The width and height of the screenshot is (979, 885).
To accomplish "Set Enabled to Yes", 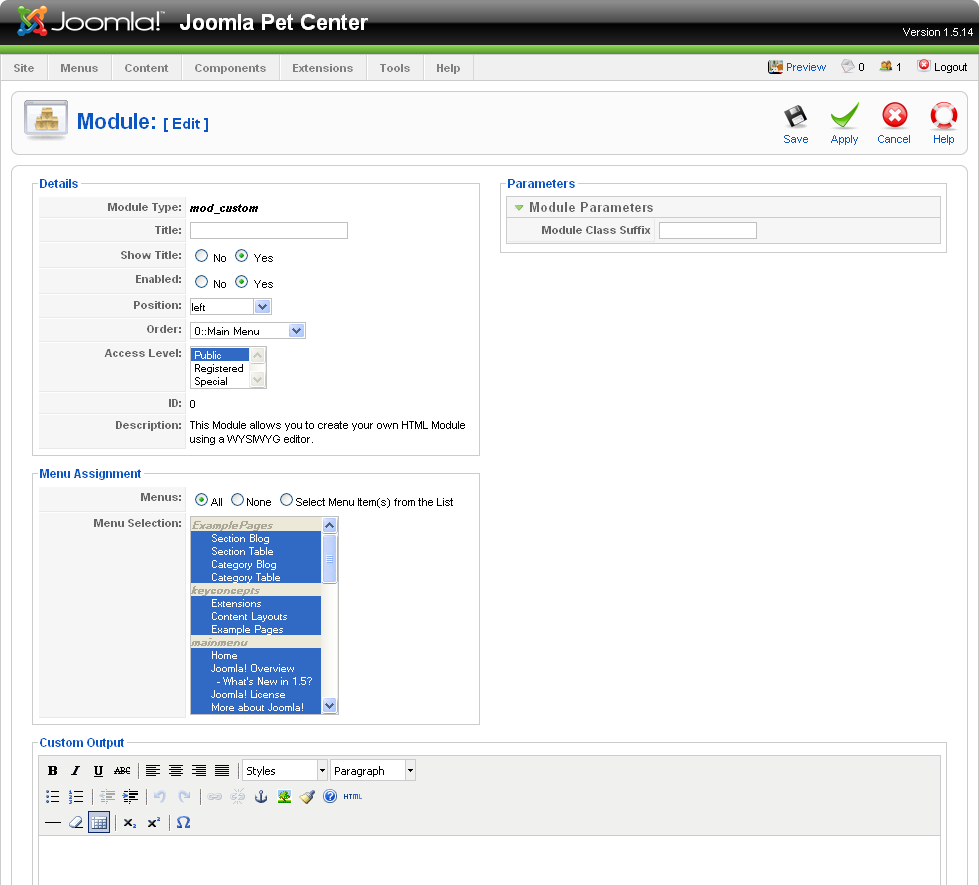I will pyautogui.click(x=241, y=282).
